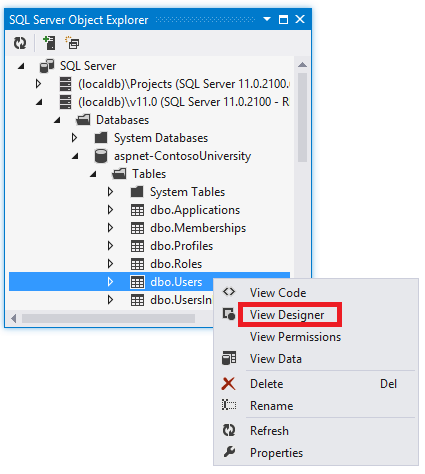
Task: Click the table icon next to dbo.Profiles
Action: point(137,246)
